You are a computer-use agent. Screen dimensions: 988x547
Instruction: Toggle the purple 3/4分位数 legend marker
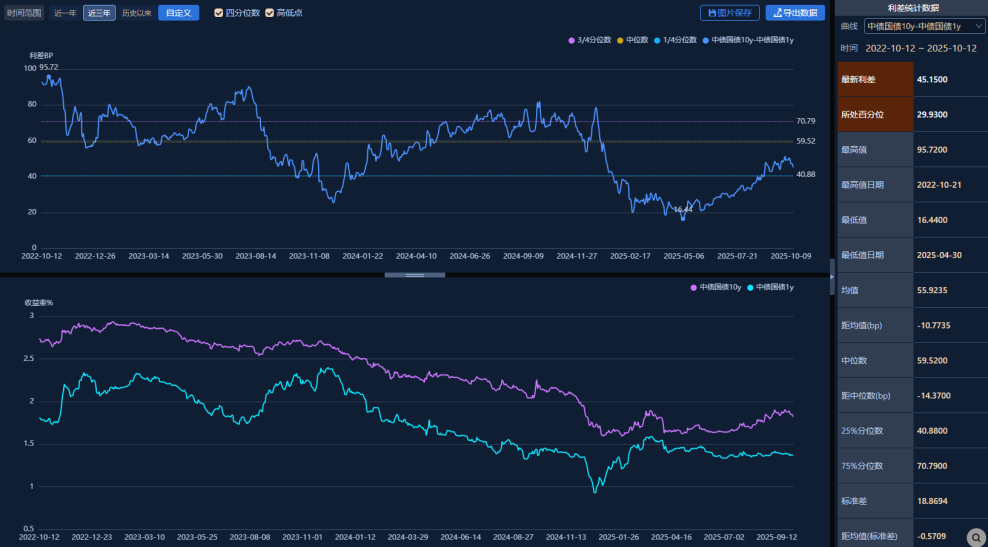click(x=572, y=40)
